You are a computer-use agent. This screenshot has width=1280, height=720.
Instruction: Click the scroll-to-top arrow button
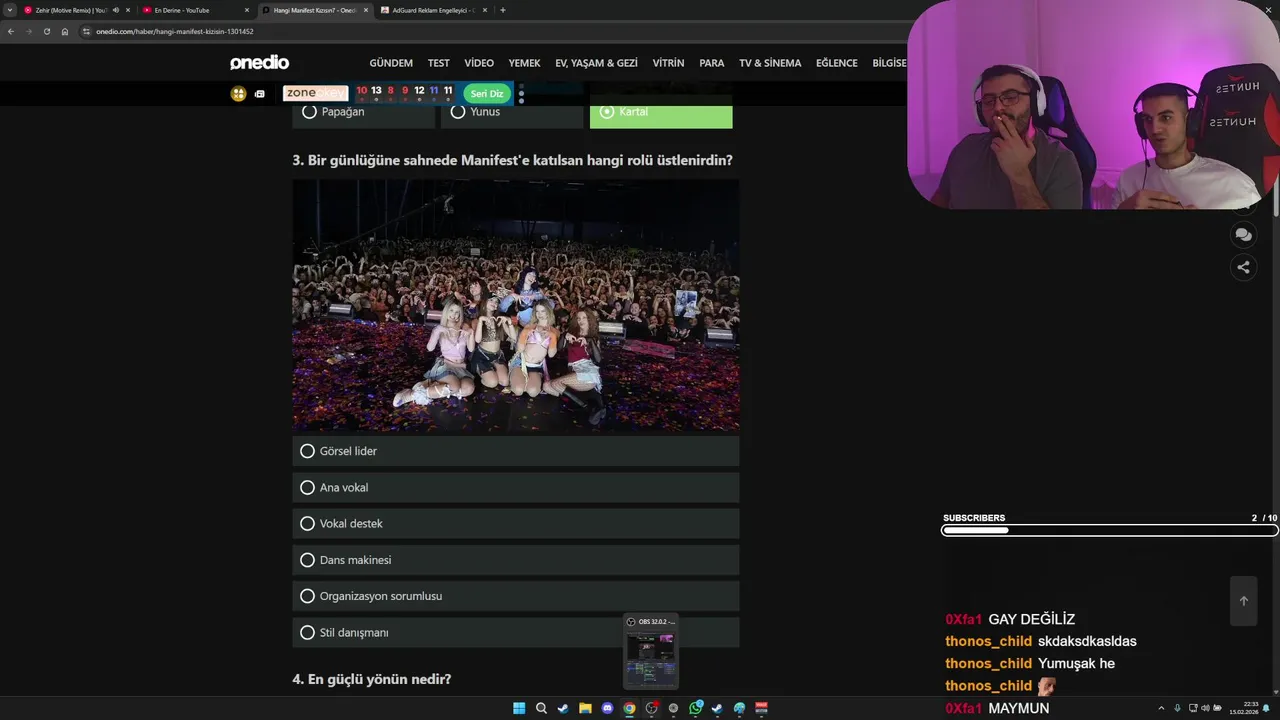click(x=1243, y=601)
